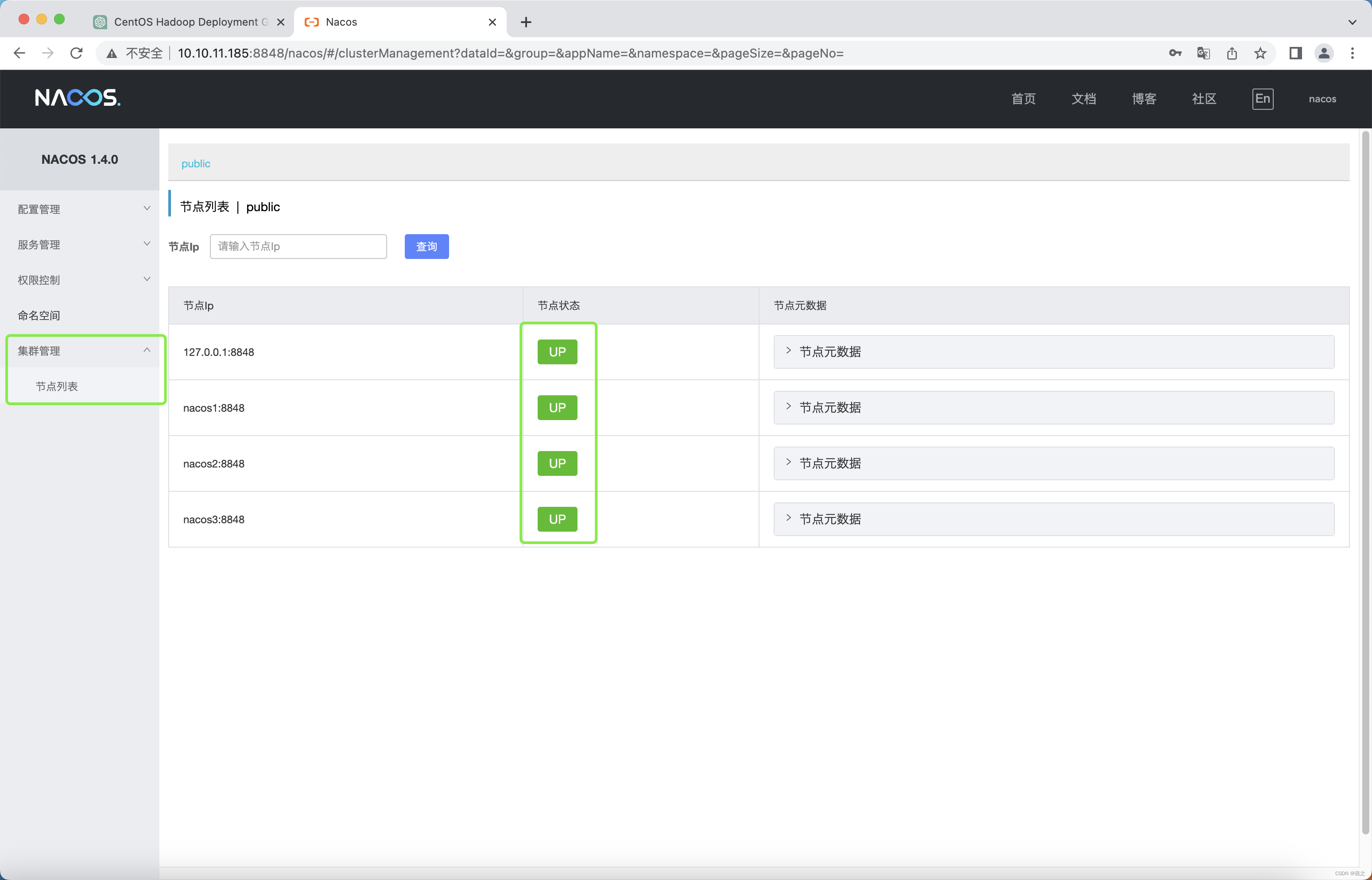This screenshot has height=880, width=1372.
Task: Click the 节点Ip search input field
Action: (298, 246)
